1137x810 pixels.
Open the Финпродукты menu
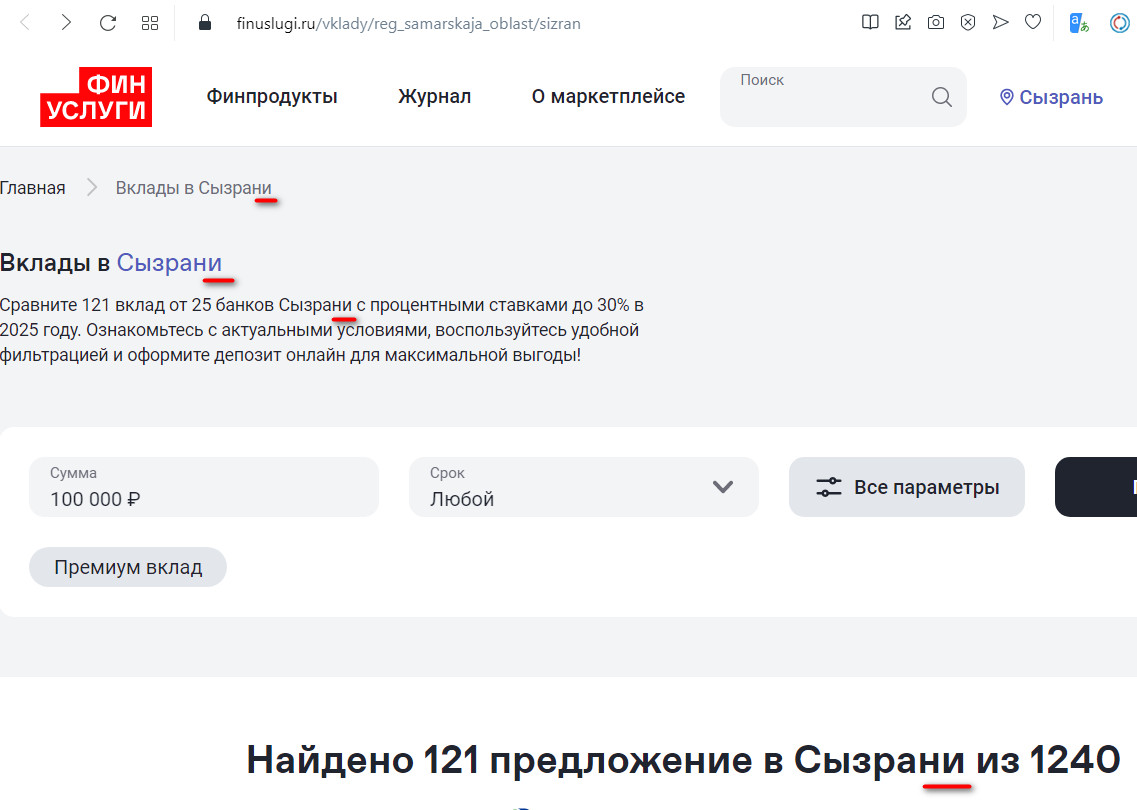click(272, 97)
